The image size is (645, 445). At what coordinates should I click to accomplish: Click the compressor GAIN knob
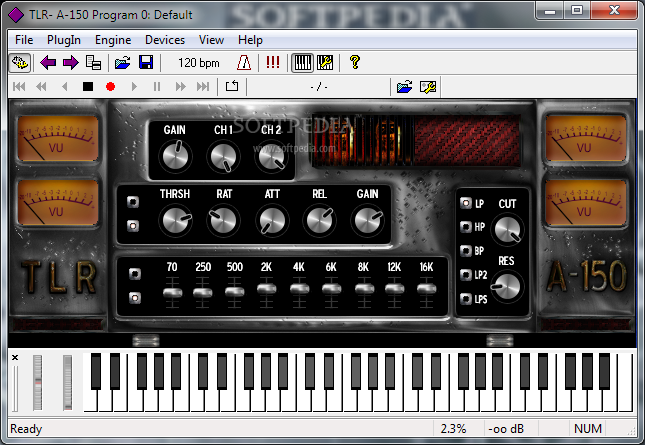pyautogui.click(x=368, y=220)
